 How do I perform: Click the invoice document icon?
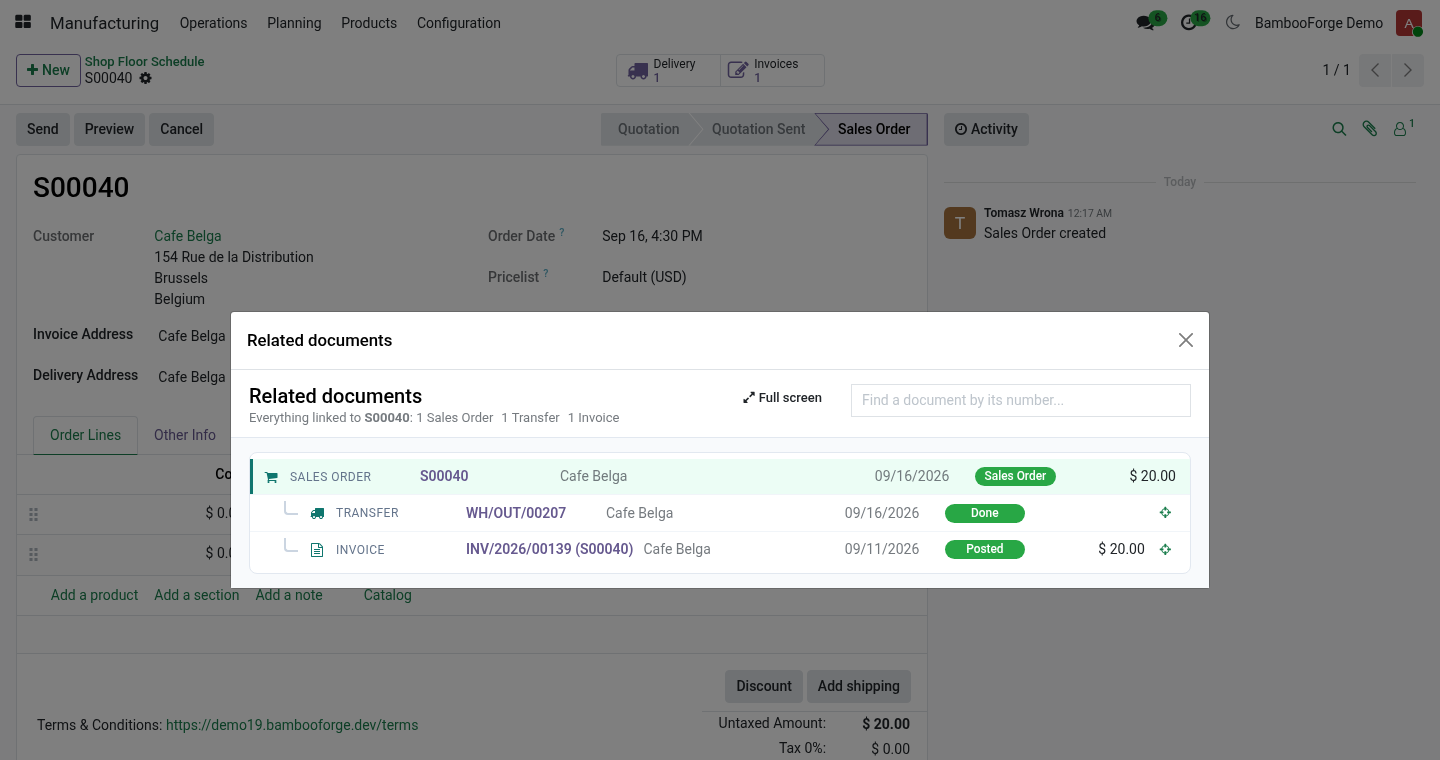[317, 550]
